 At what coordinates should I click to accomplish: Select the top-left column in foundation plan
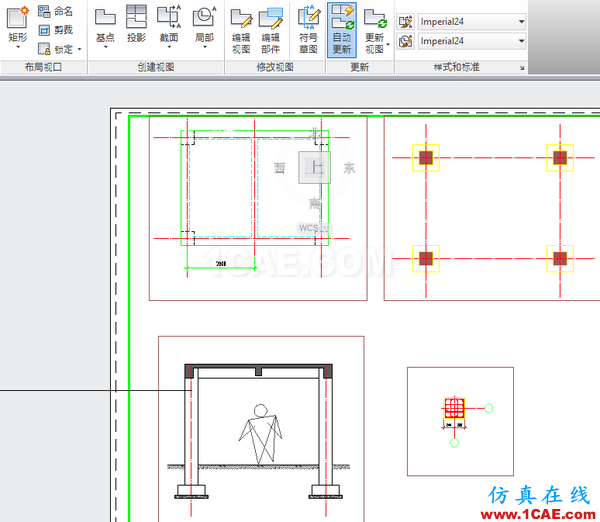426,158
